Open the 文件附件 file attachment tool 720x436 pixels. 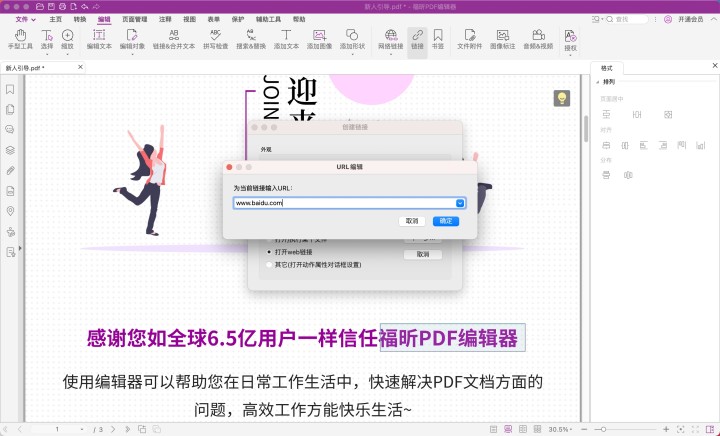coord(470,39)
